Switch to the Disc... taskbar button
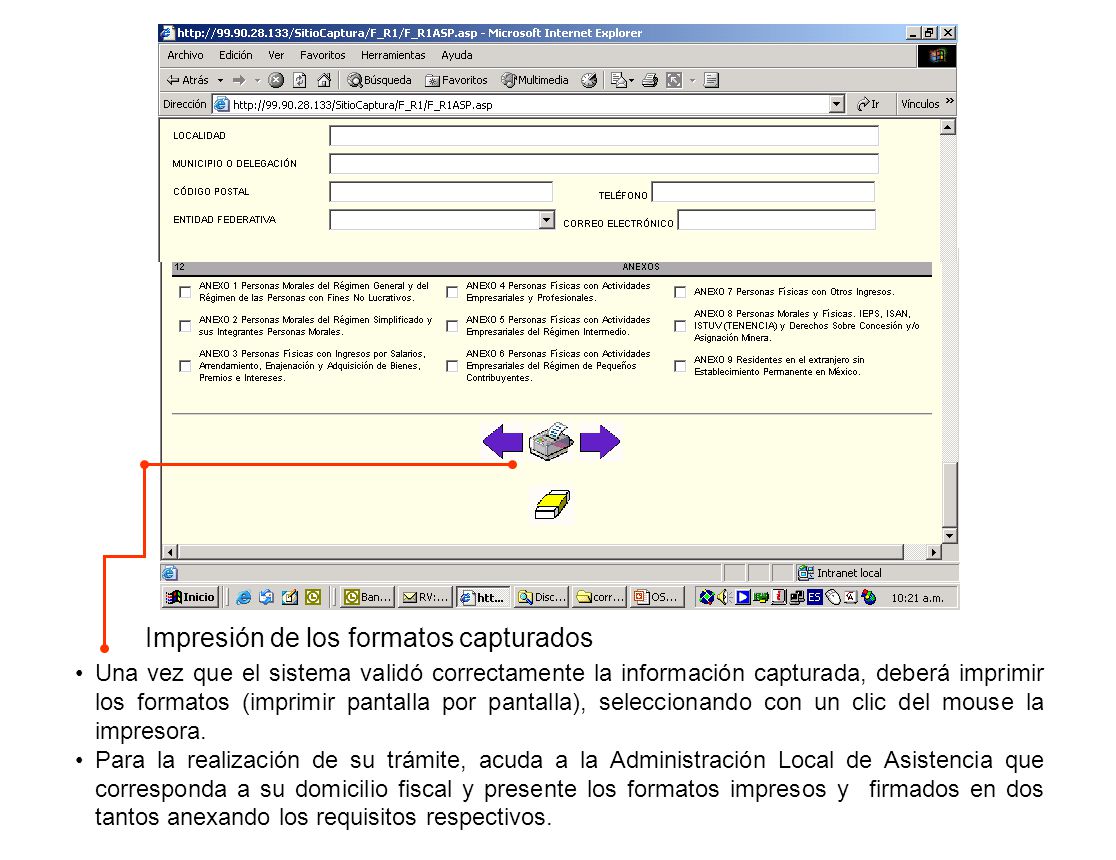The width and height of the screenshot is (1116, 860). pyautogui.click(x=542, y=597)
